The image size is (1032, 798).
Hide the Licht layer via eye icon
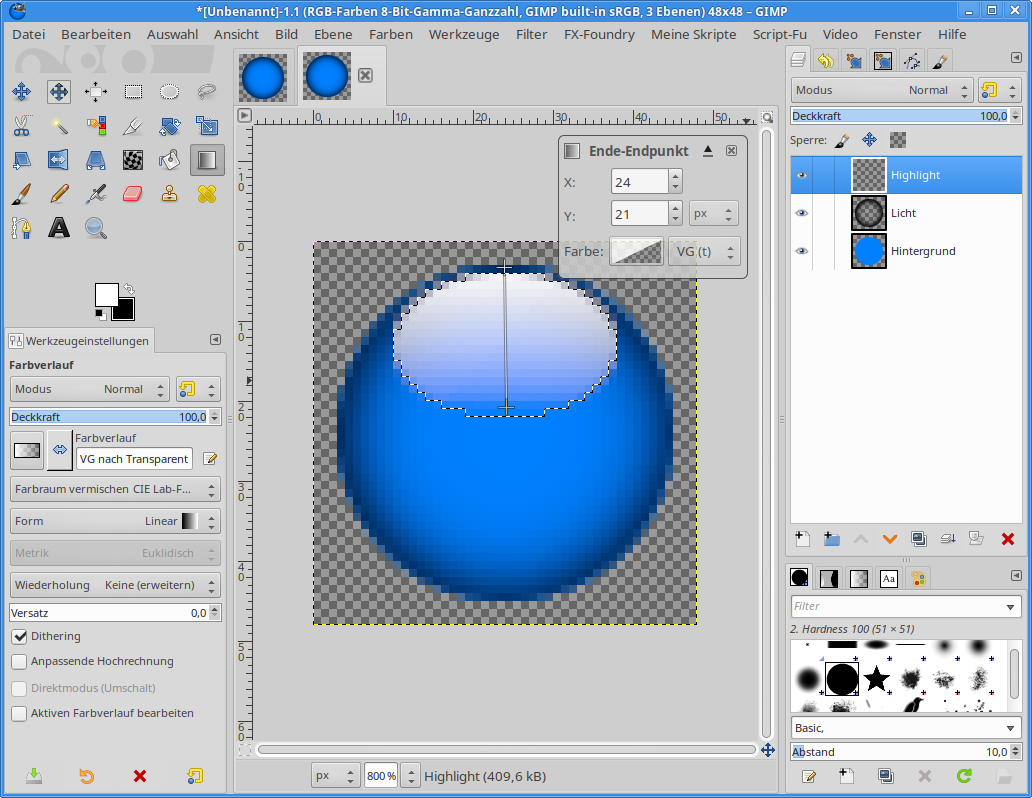tap(801, 213)
